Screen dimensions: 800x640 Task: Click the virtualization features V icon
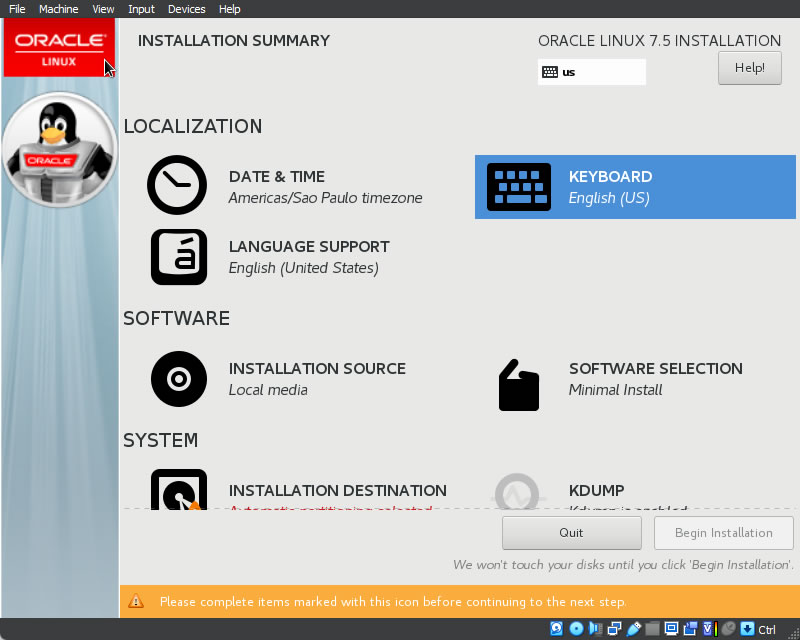[710, 629]
